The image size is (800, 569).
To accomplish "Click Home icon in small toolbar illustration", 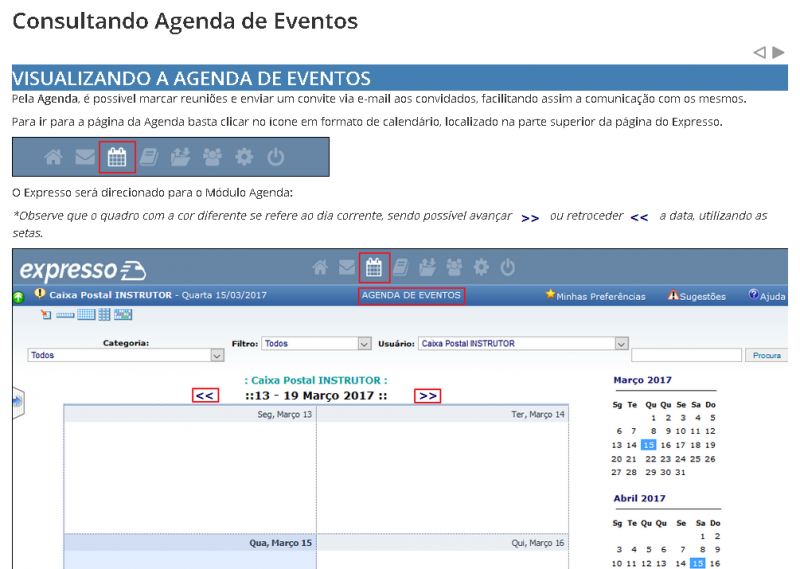I will (x=54, y=157).
